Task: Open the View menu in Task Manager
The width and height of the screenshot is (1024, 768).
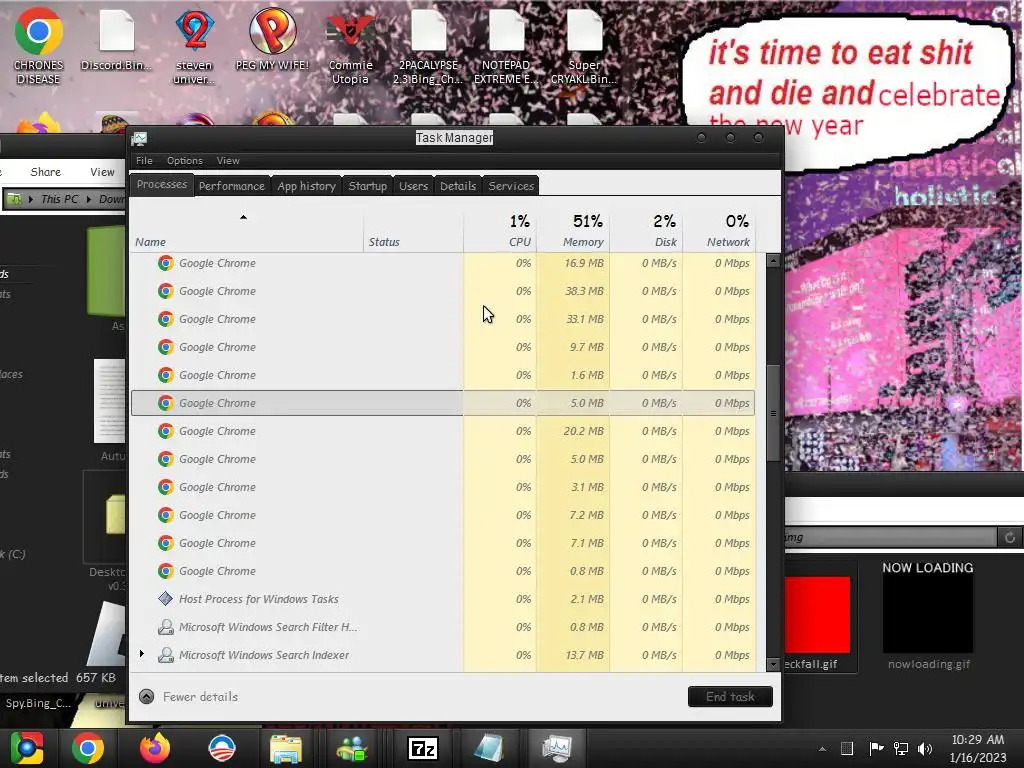Action: pos(228,161)
